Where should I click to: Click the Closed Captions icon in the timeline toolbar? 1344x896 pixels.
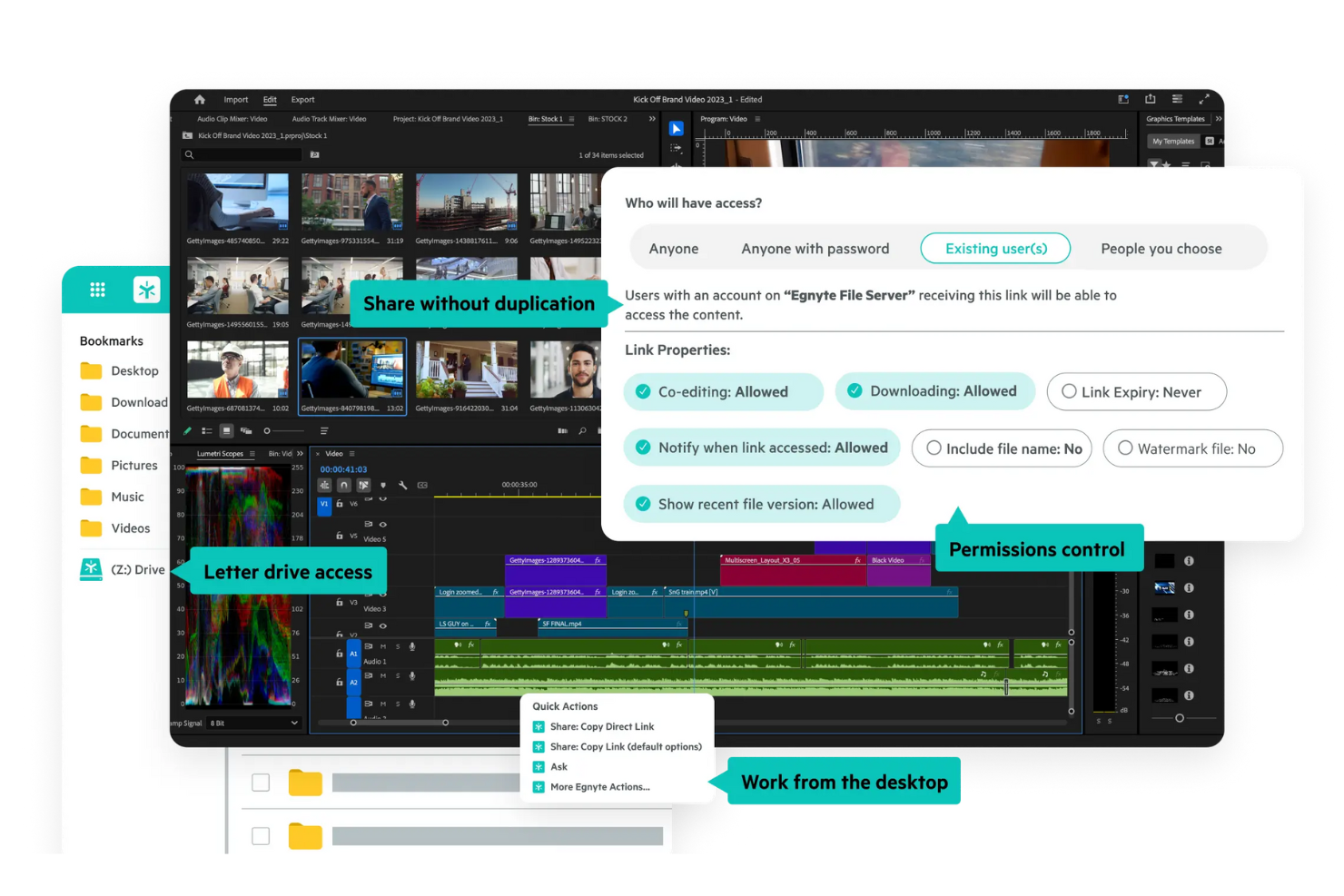[422, 486]
